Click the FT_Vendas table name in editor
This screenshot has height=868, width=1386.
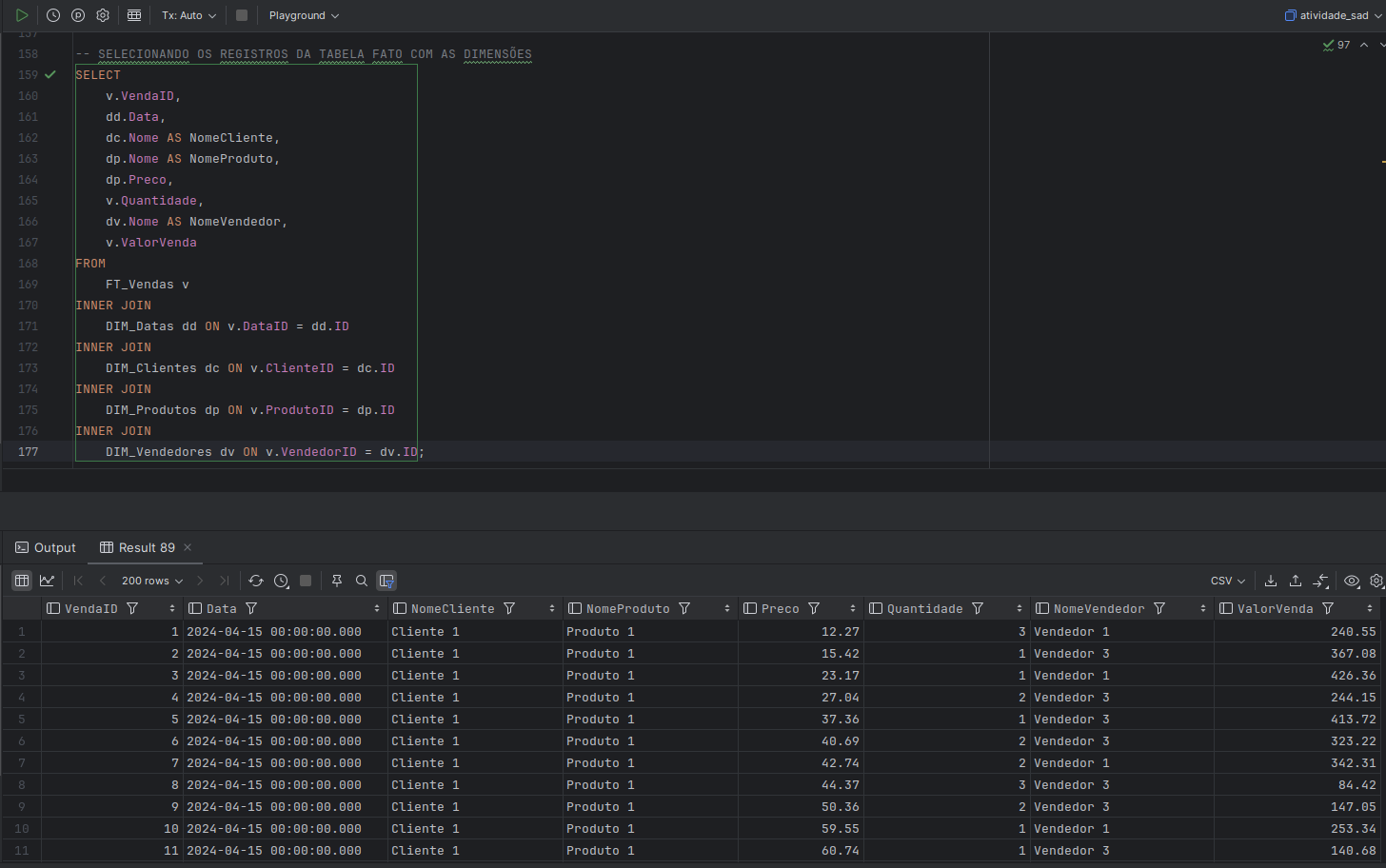pyautogui.click(x=140, y=285)
